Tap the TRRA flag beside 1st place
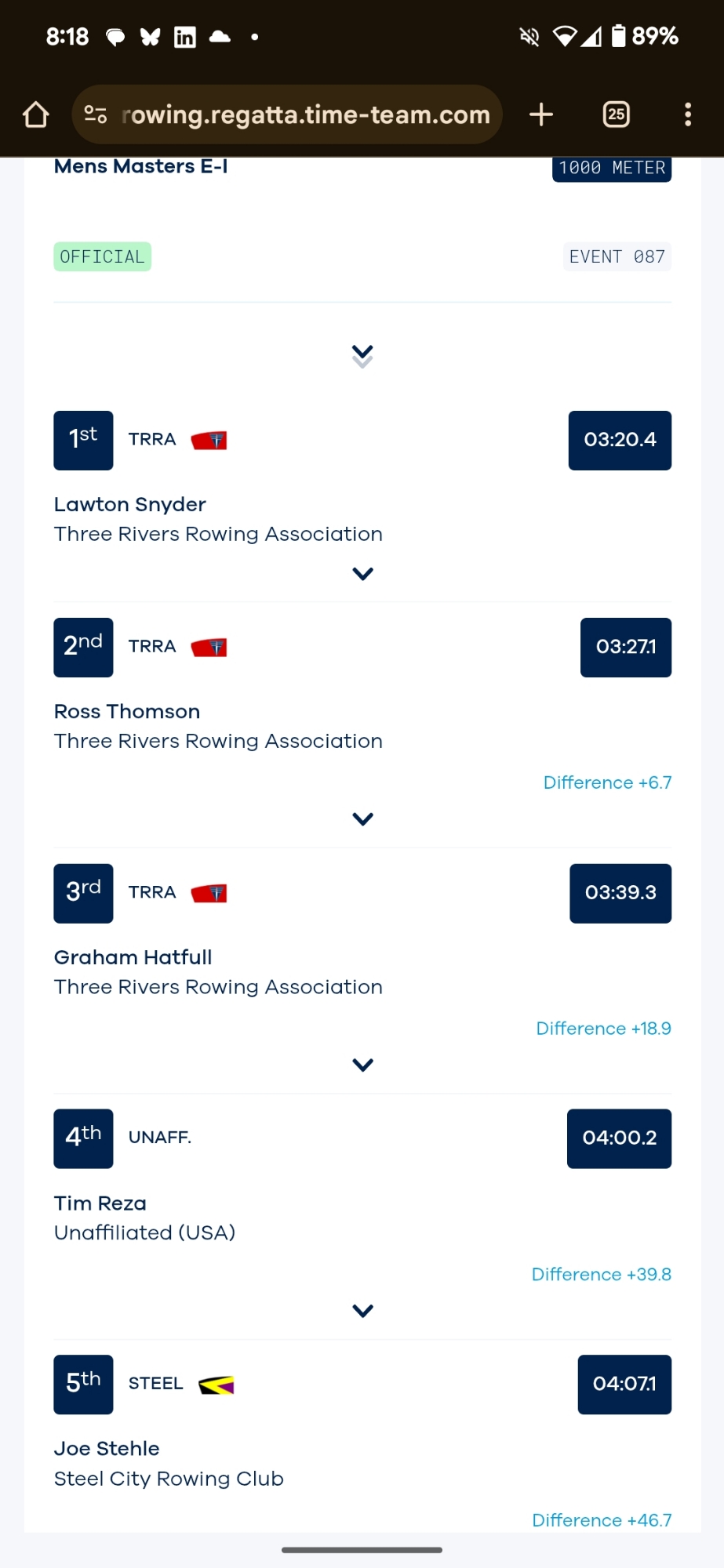The image size is (724, 1568). click(x=209, y=440)
